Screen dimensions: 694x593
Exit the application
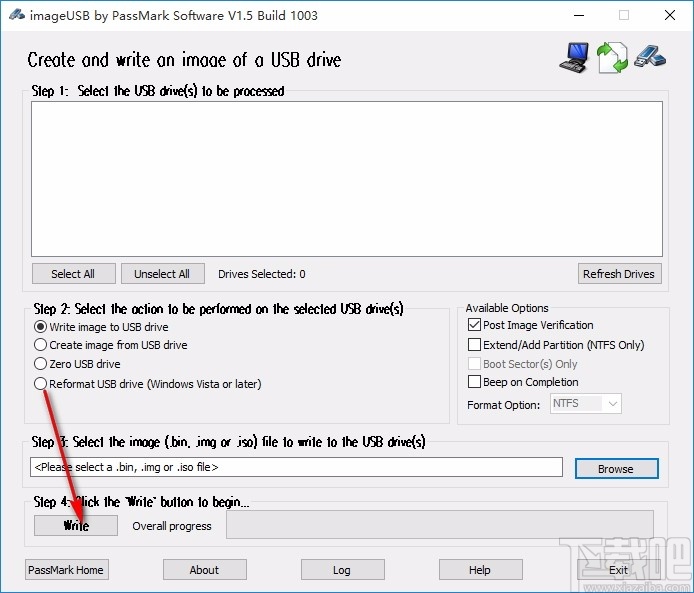[619, 570]
